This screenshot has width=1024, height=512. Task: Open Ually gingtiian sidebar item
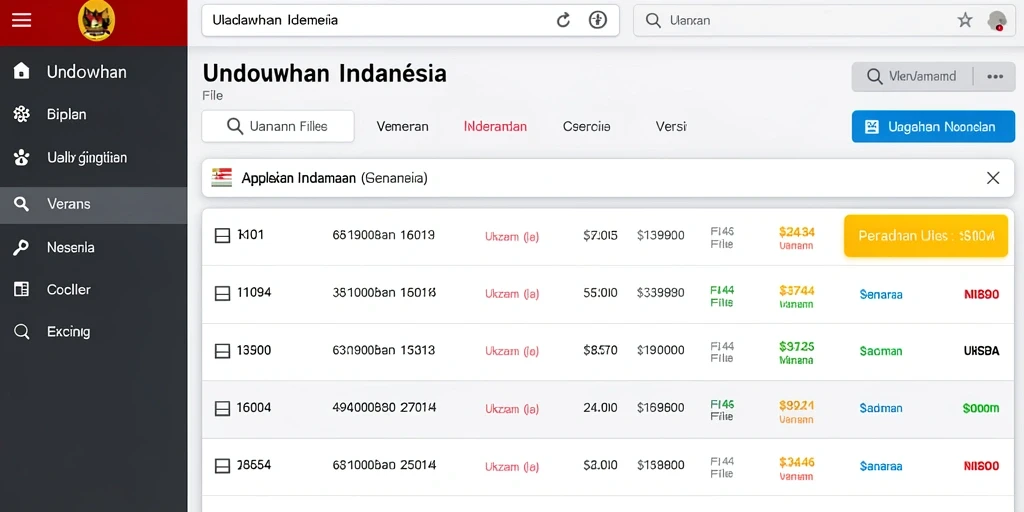93,157
